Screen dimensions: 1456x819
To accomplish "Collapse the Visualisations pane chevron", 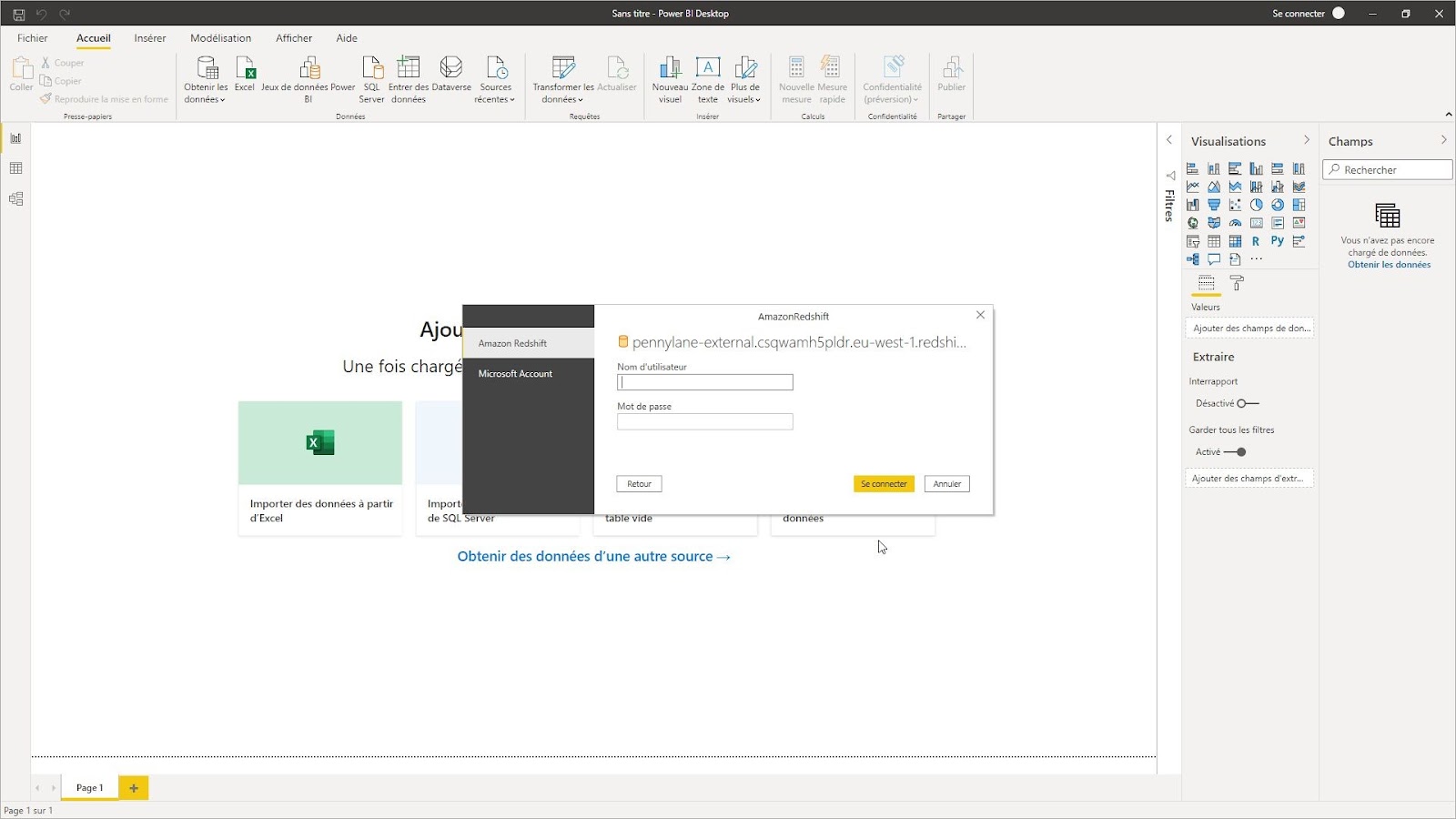I will [x=1307, y=140].
